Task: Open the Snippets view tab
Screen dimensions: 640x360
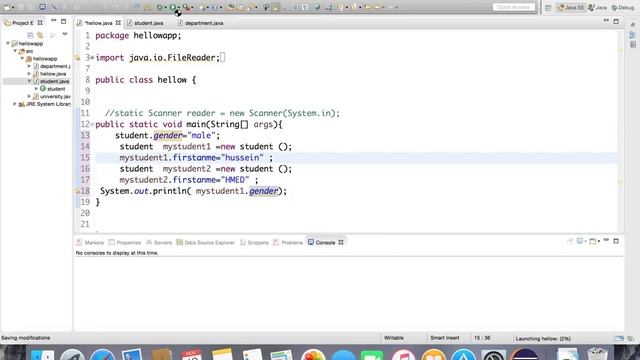Action: pos(254,242)
